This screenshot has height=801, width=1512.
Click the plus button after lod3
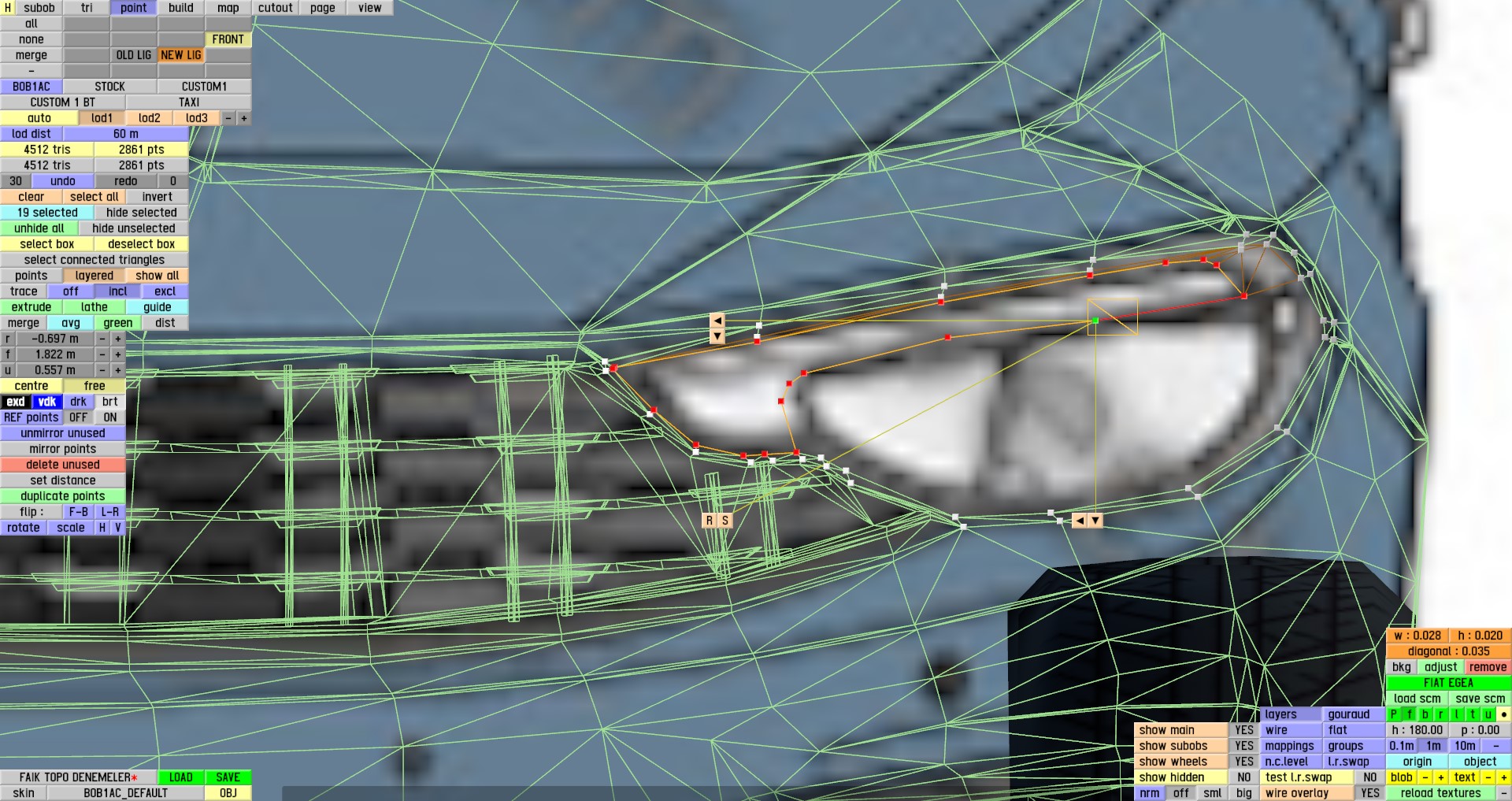pos(244,118)
